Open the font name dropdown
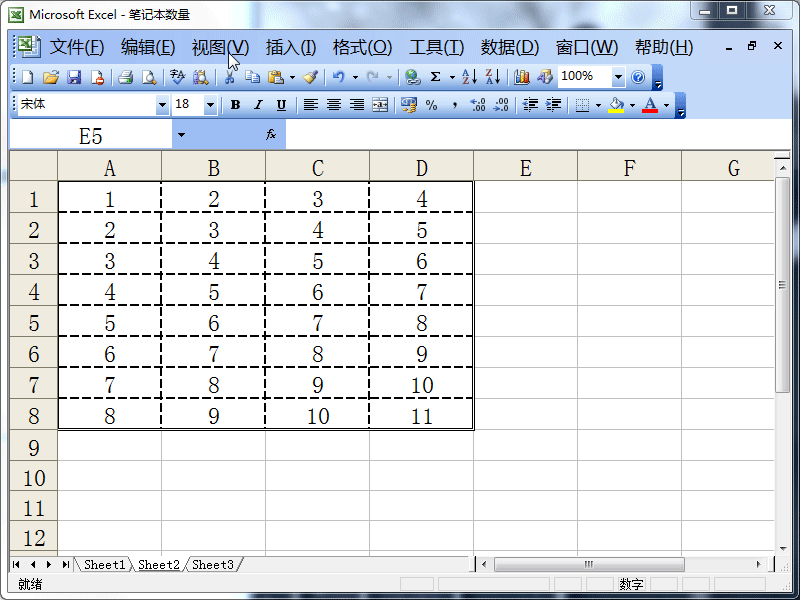Image resolution: width=800 pixels, height=600 pixels. tap(162, 105)
